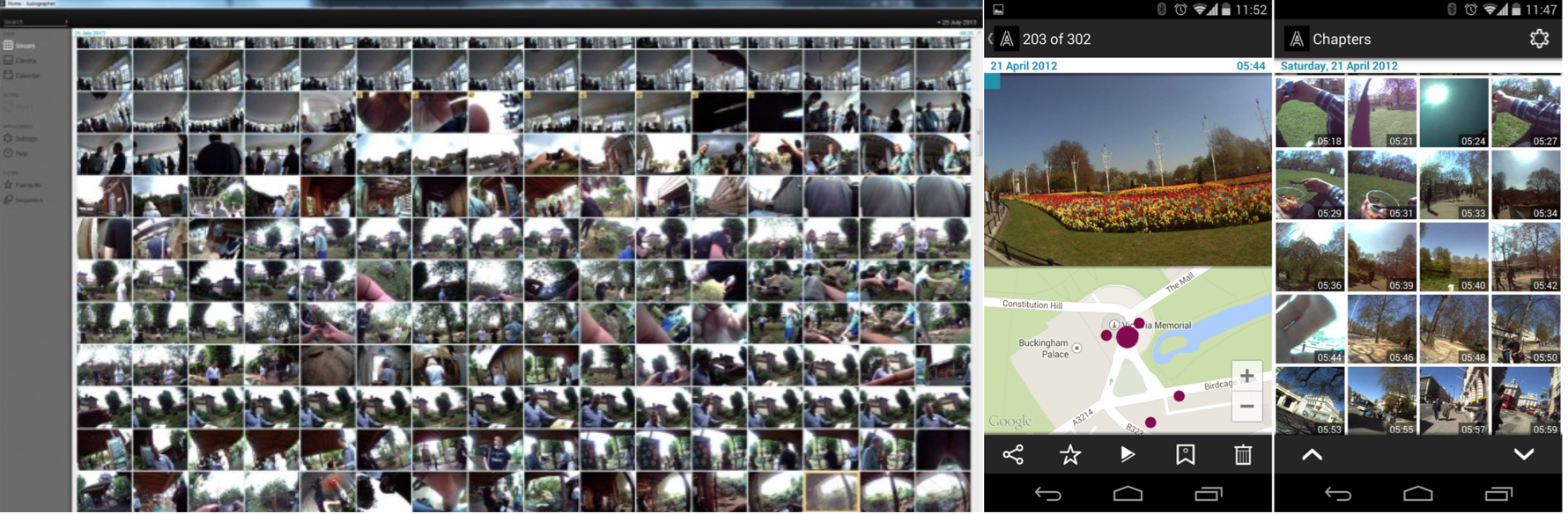
Task: Open Chapters thumbnail stamped 05:29
Action: (x=1310, y=185)
